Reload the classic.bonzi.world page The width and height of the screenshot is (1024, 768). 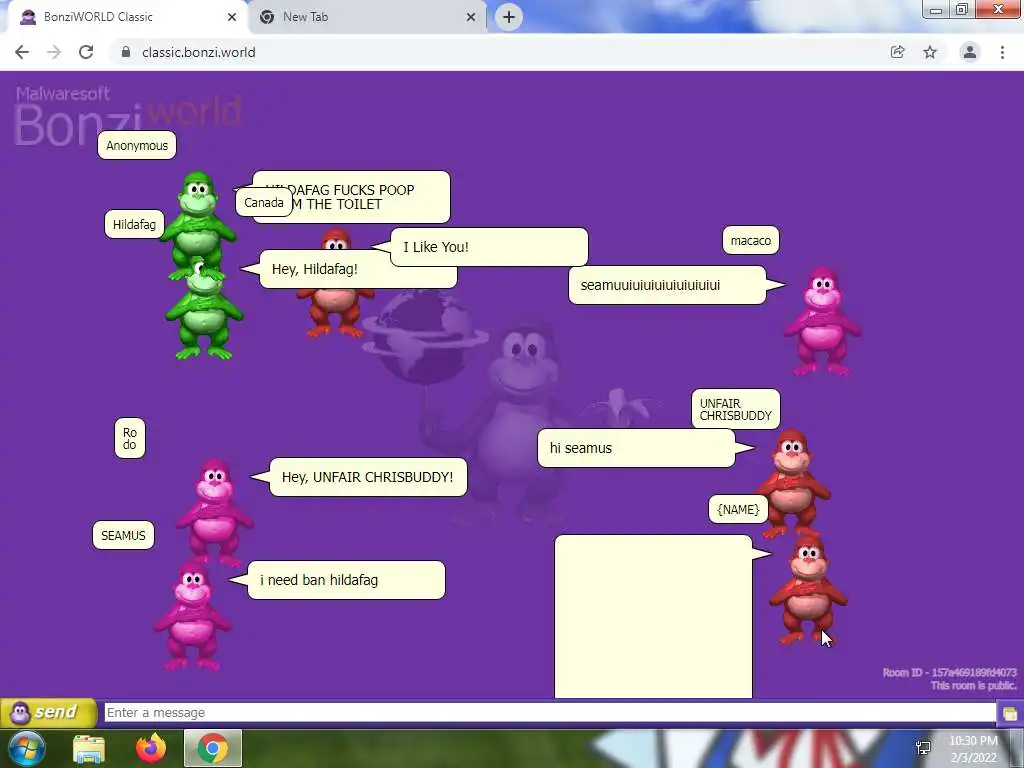[86, 52]
